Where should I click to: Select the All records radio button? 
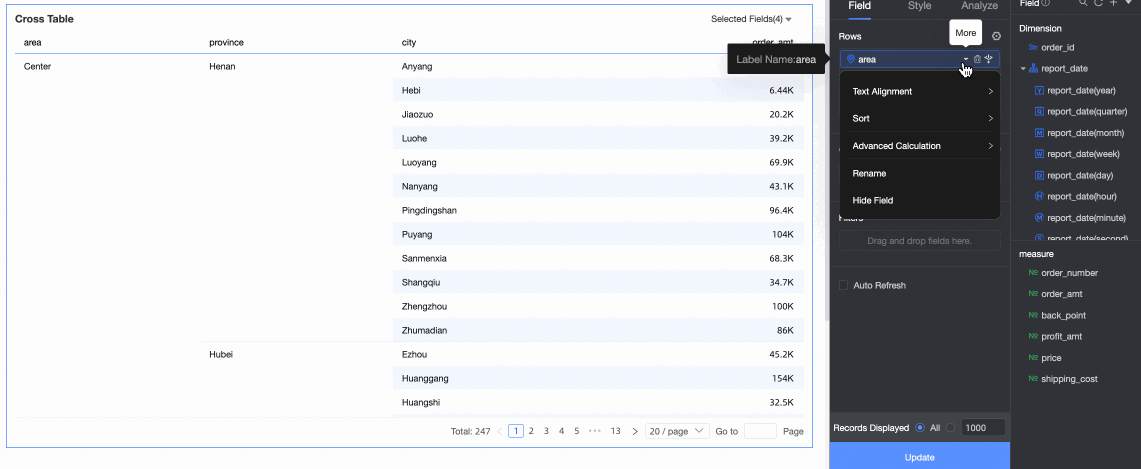coord(920,428)
